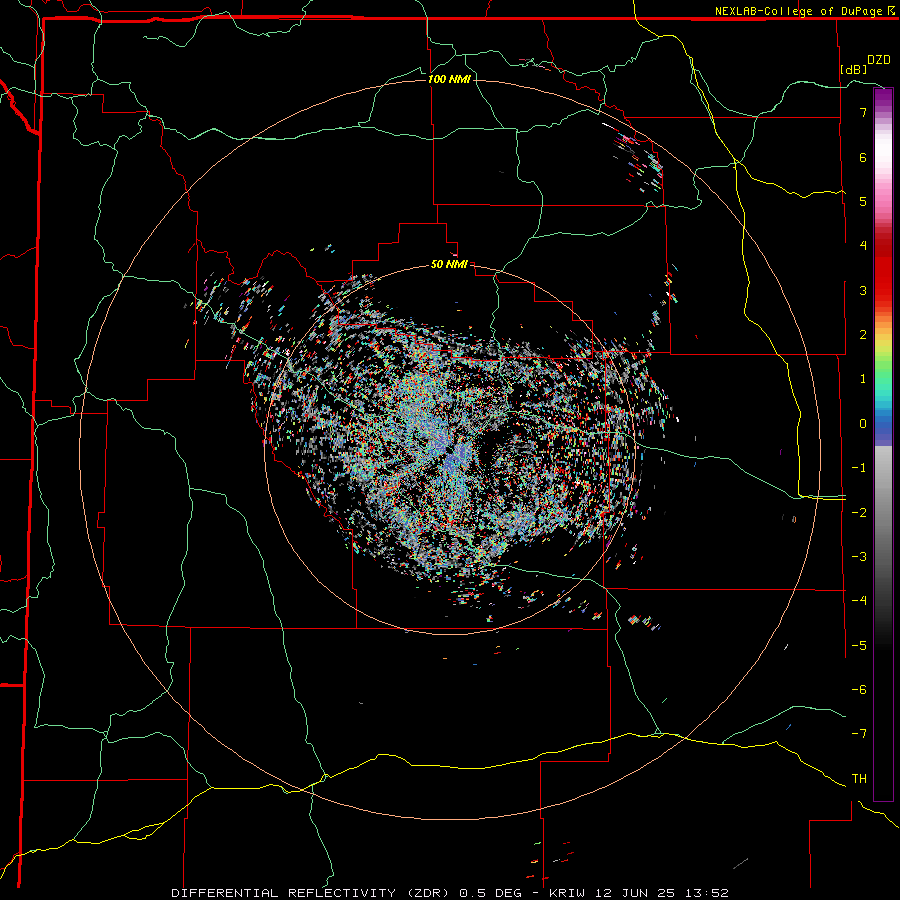The image size is (900, 900).
Task: Click the -7 value on the color scale
Action: [x=859, y=734]
